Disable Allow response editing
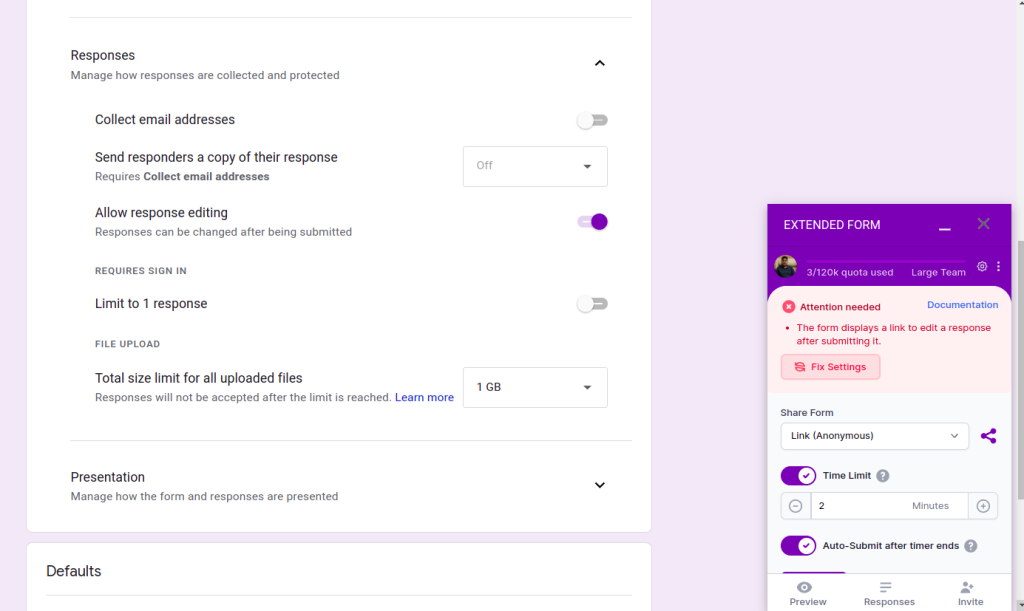1024x611 pixels. coord(592,221)
